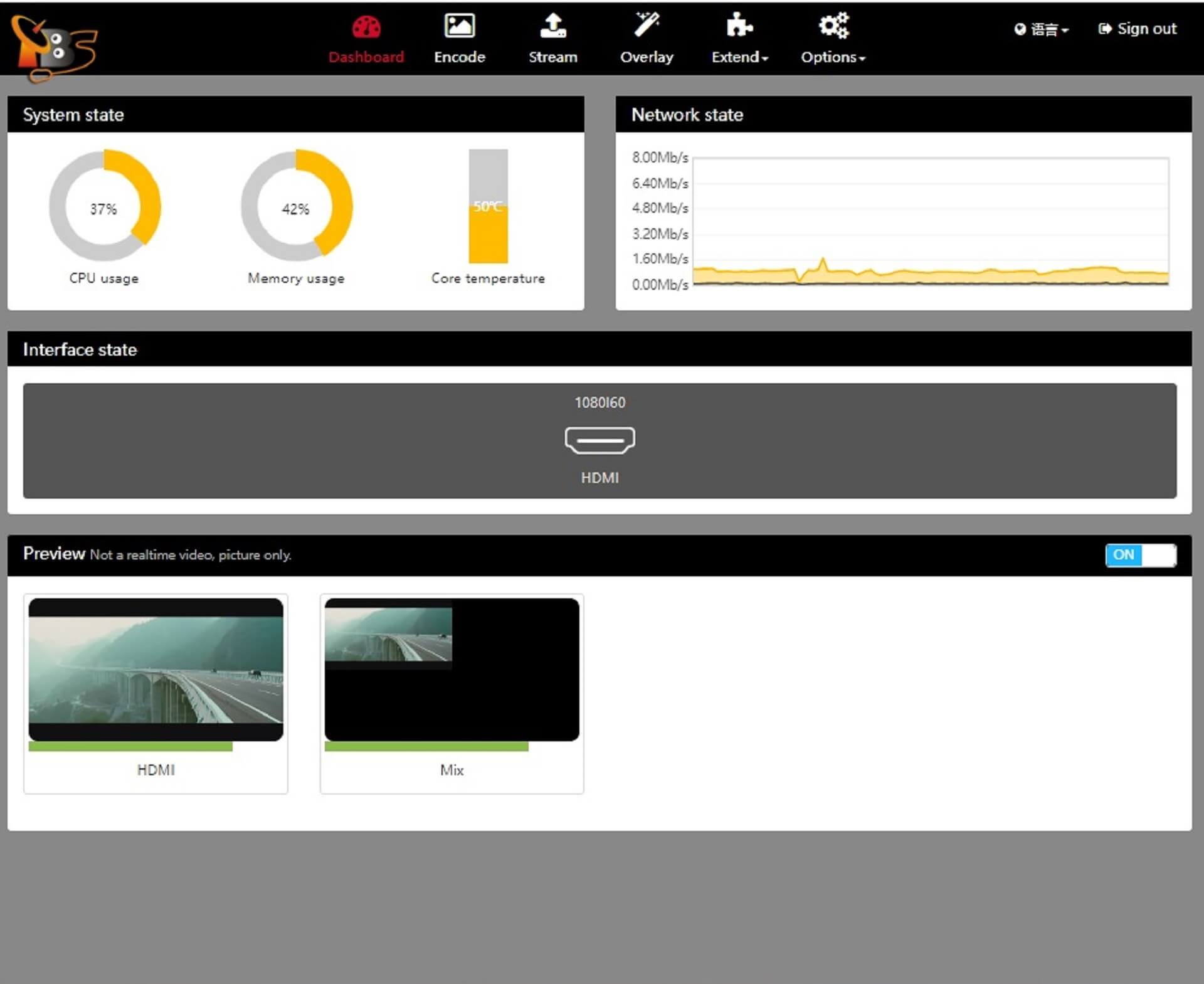The image size is (1204, 984).
Task: Open the Encode picture icon
Action: tap(459, 26)
